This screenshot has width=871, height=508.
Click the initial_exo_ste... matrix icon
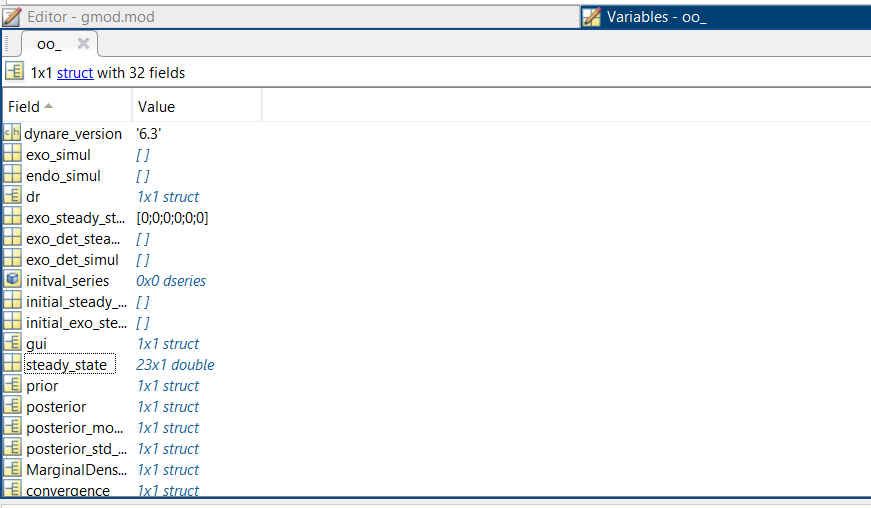click(x=12, y=322)
